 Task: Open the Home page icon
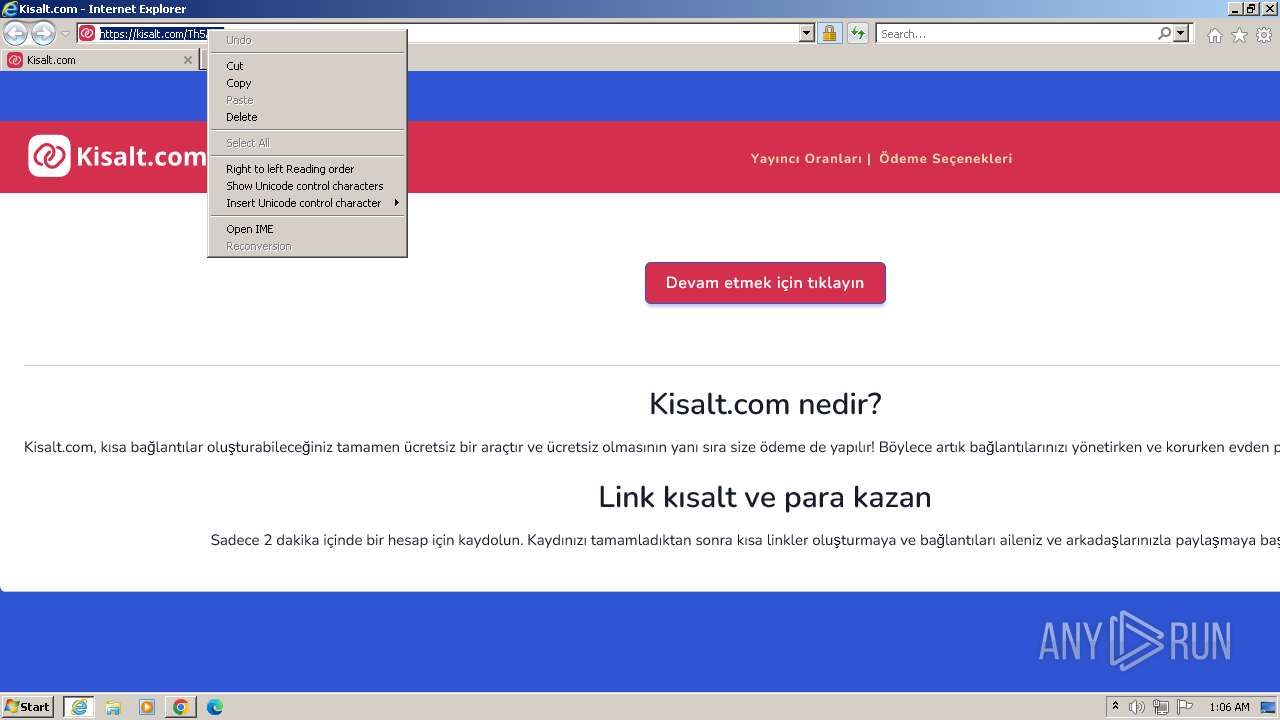[1214, 35]
